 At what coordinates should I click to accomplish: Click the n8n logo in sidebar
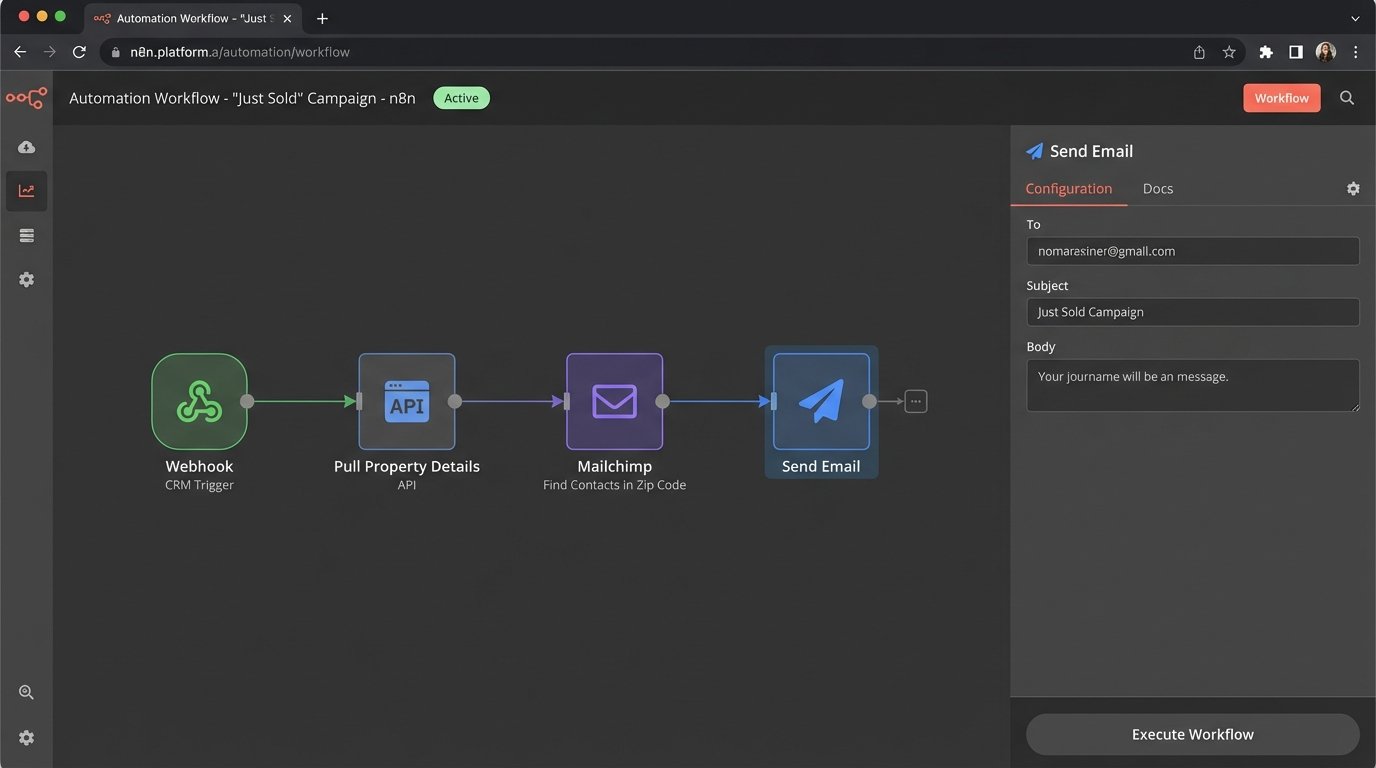[26, 98]
